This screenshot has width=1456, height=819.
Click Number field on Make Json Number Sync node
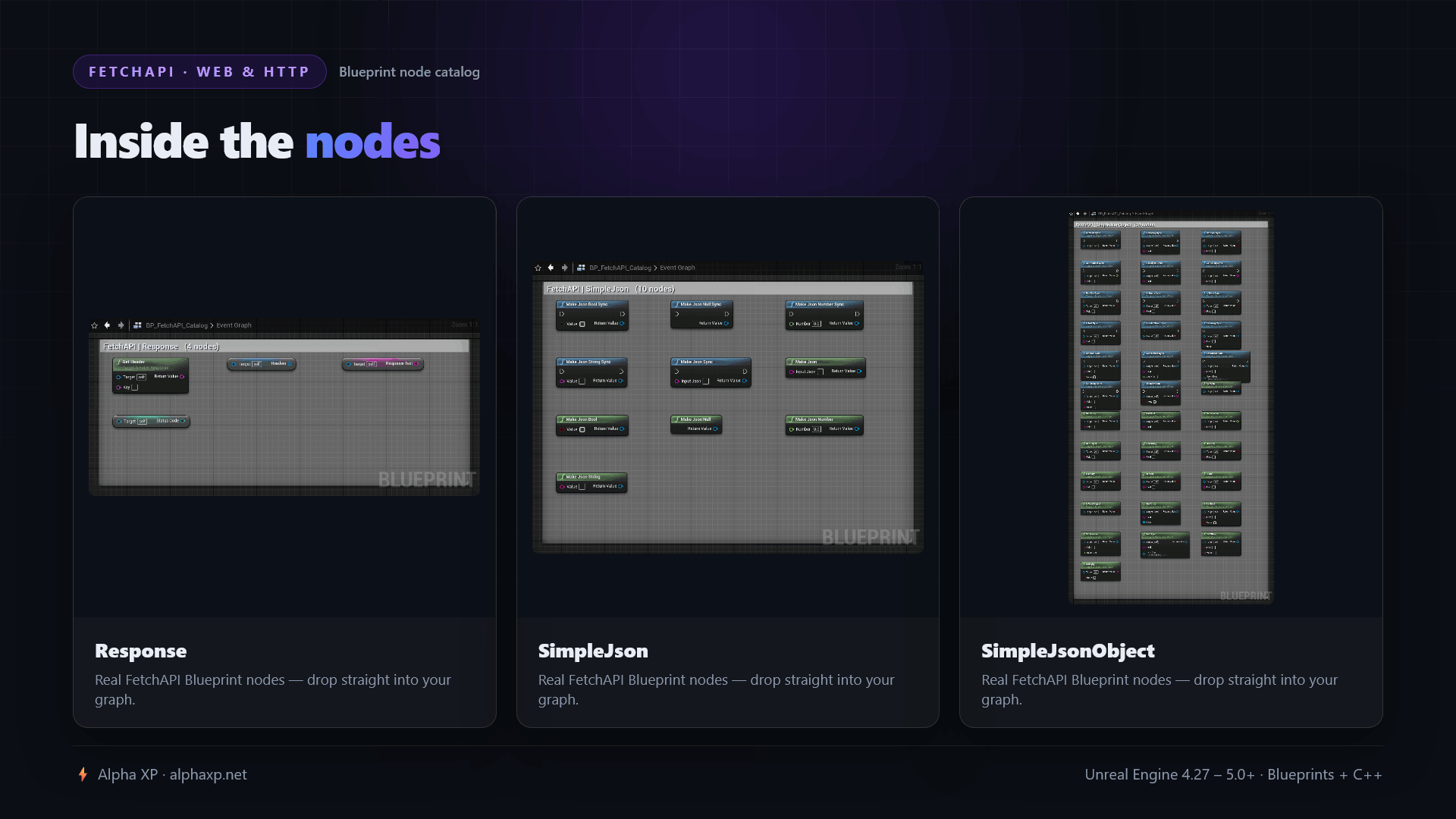(817, 324)
